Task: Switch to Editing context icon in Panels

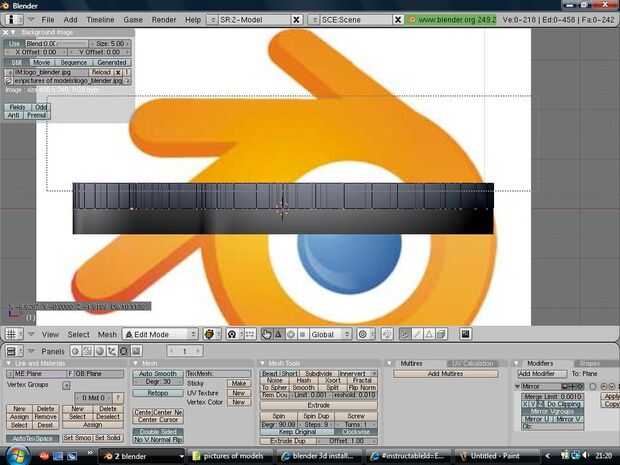Action: 124,351
